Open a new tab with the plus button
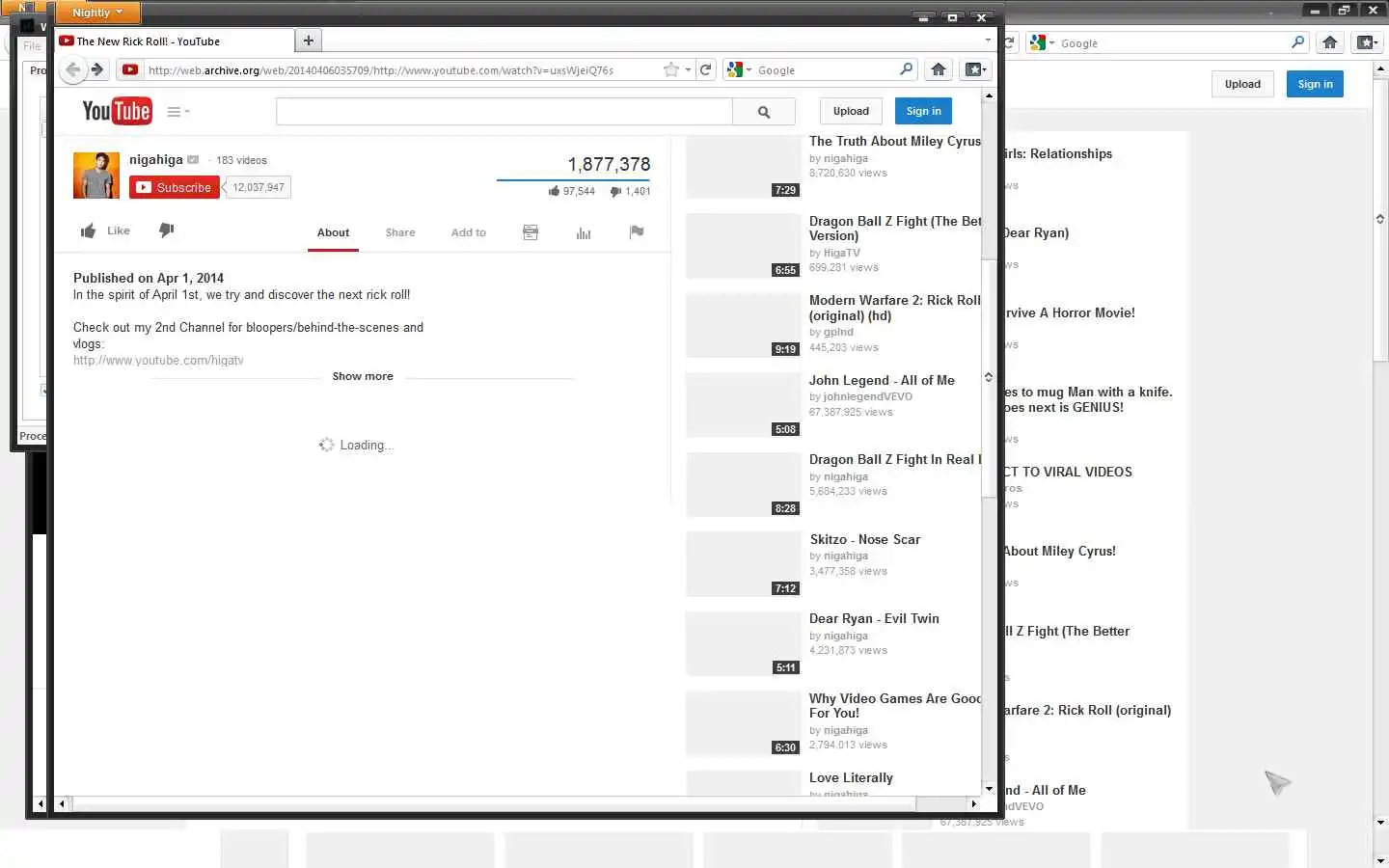Image resolution: width=1389 pixels, height=868 pixels. (x=309, y=41)
